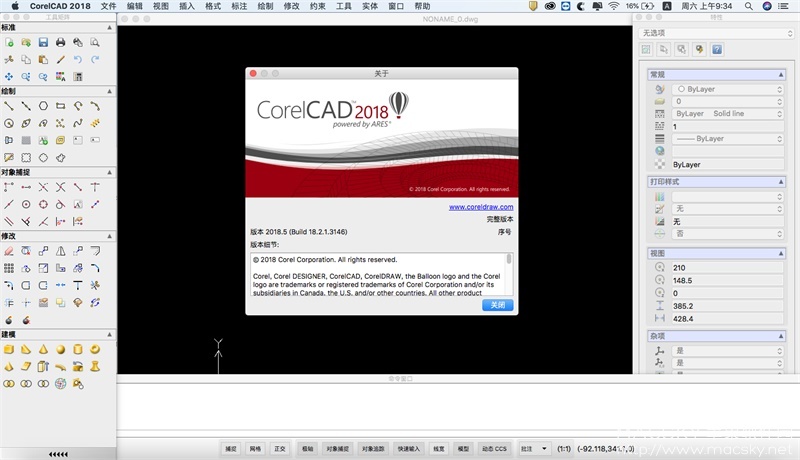Create a 3D Torus solid

click(95, 349)
